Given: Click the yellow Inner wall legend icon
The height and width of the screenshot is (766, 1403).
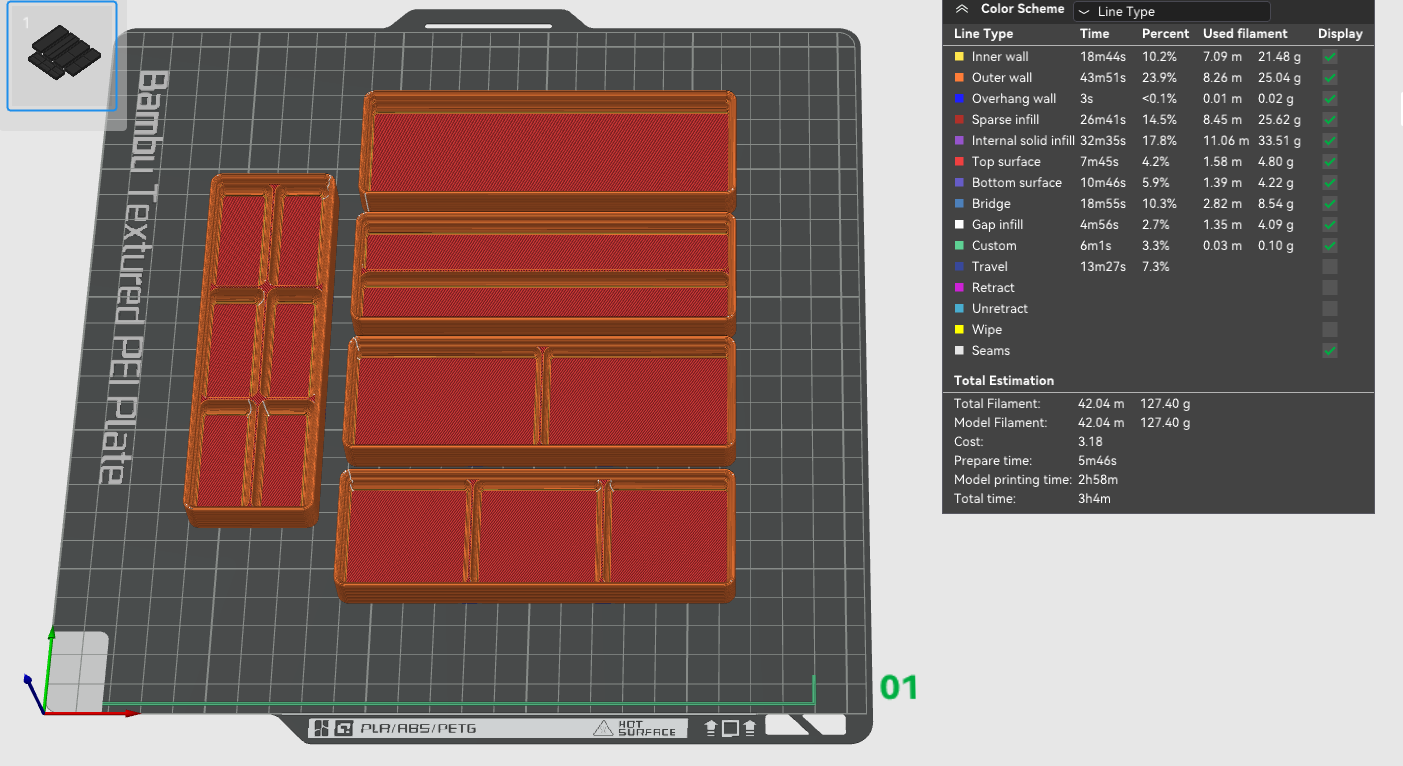Looking at the screenshot, I should coord(960,57).
